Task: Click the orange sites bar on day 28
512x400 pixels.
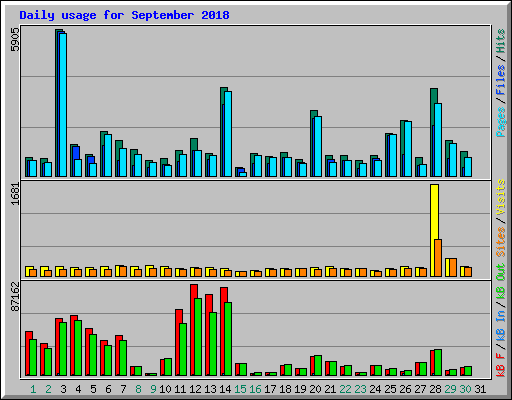Action: point(438,258)
